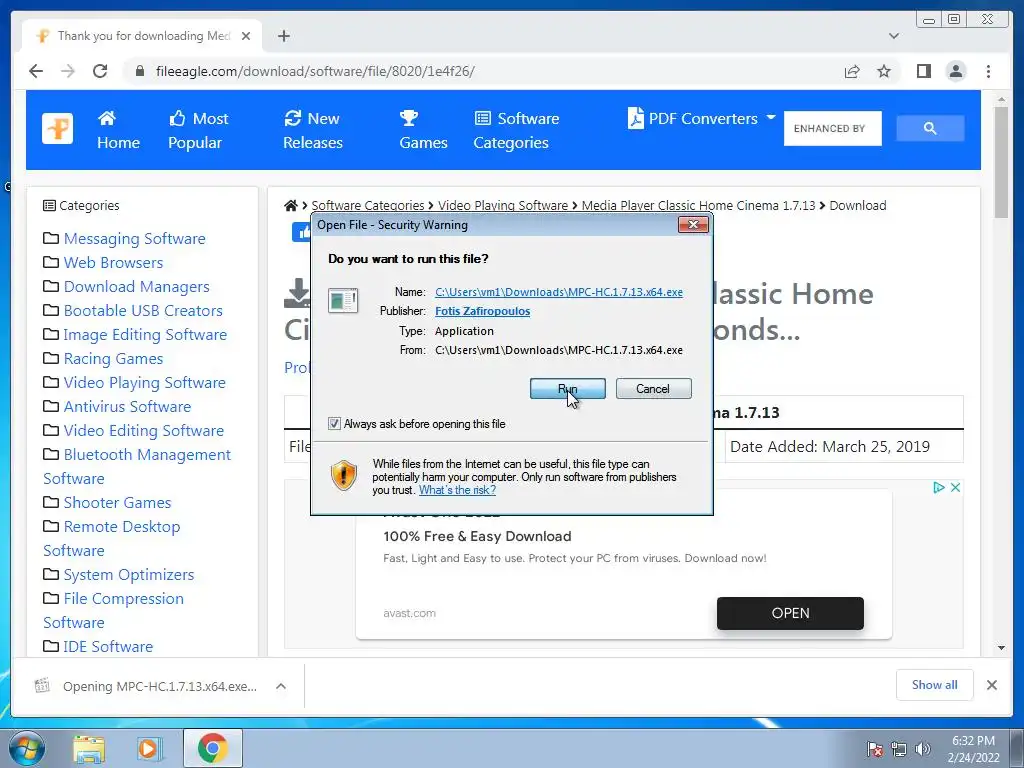Click the share page icon in address bar
Screen dimensions: 1024x768
point(852,71)
